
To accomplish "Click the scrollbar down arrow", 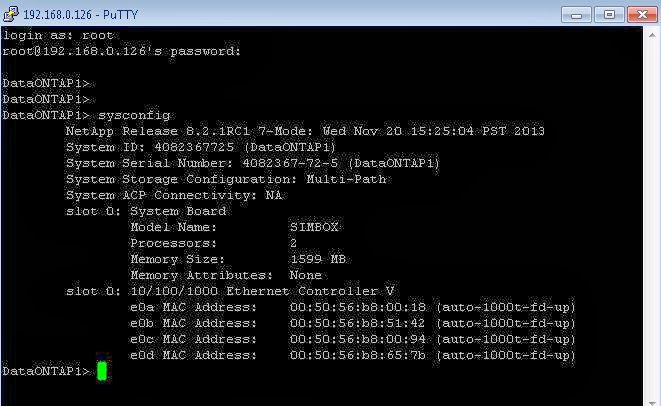I will (x=652, y=401).
